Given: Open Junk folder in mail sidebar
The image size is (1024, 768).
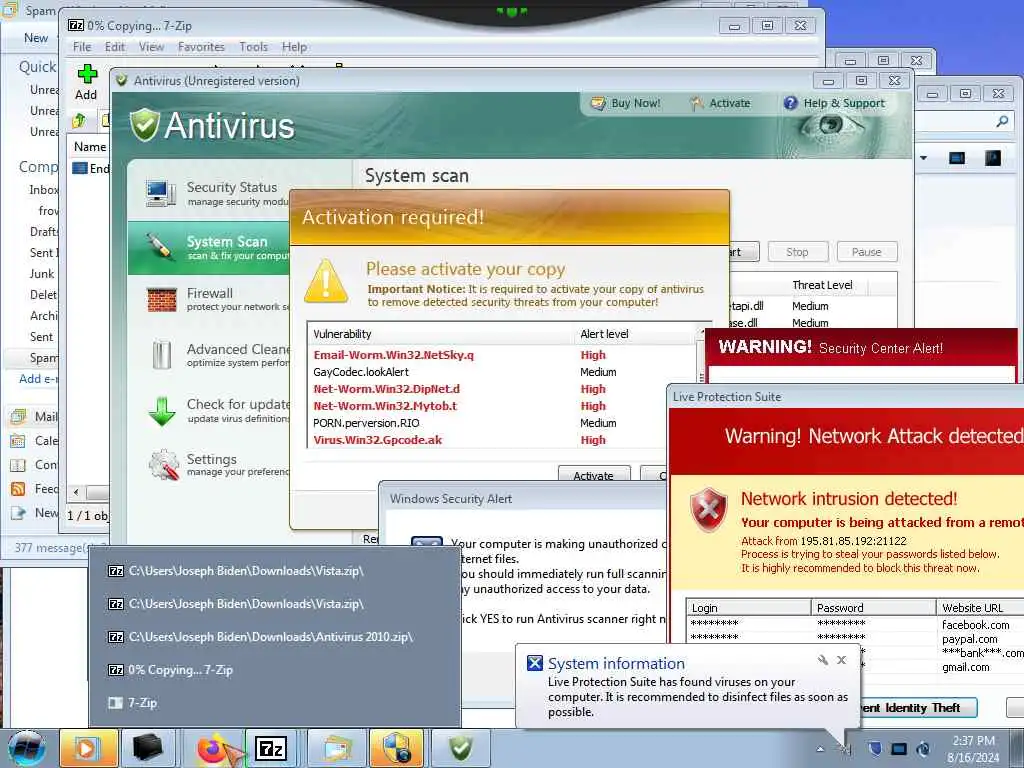Looking at the screenshot, I should pyautogui.click(x=42, y=274).
